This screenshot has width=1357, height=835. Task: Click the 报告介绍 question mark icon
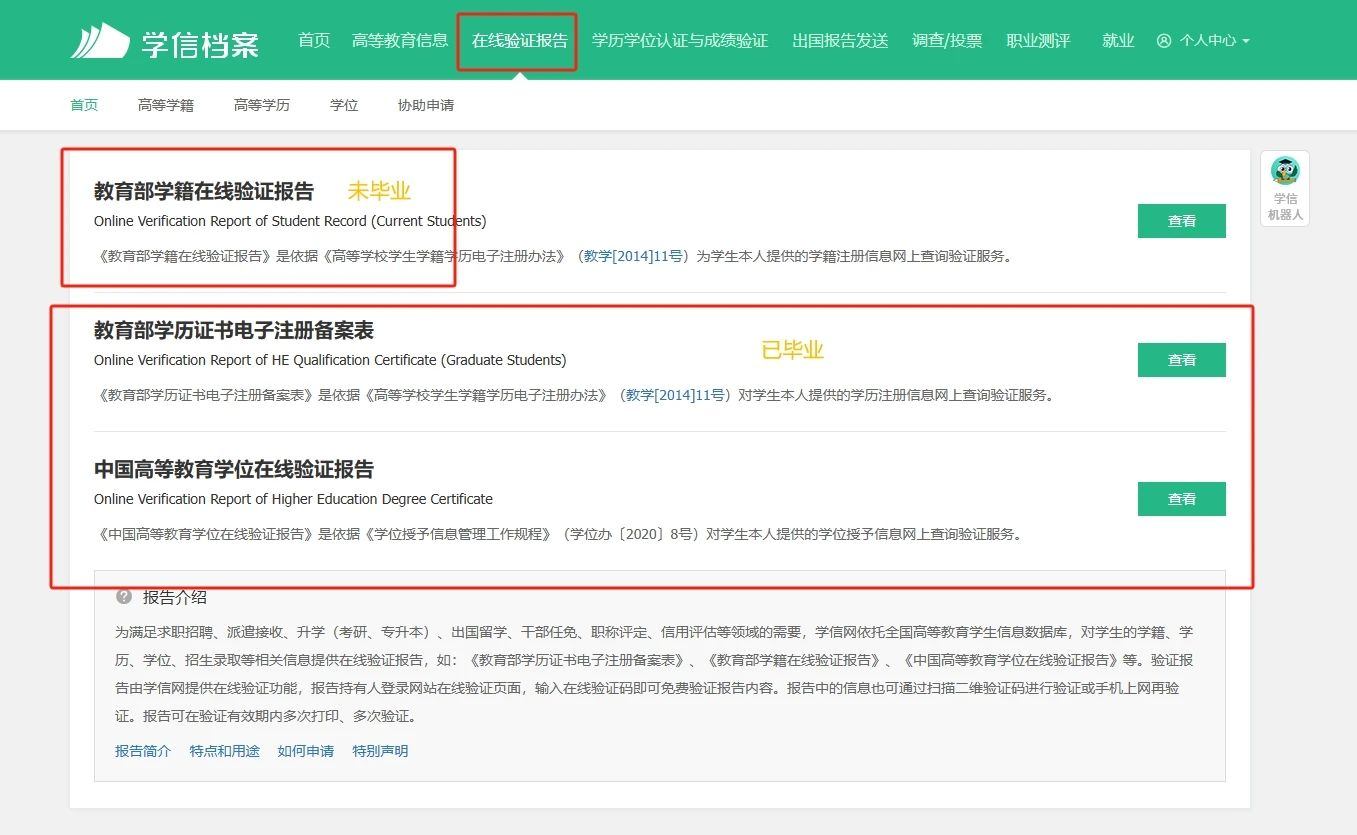pos(124,597)
